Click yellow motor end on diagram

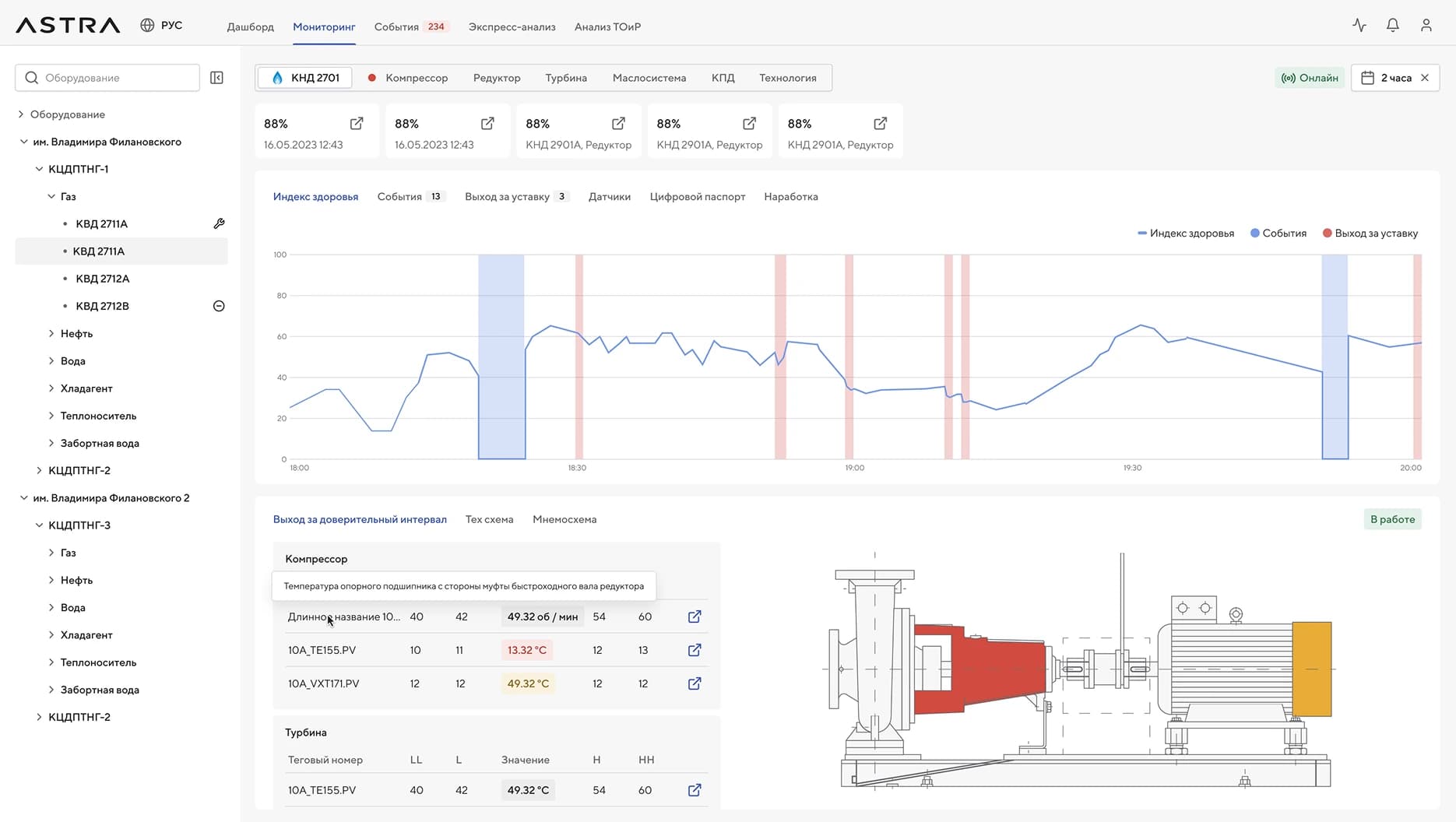pyautogui.click(x=1312, y=669)
